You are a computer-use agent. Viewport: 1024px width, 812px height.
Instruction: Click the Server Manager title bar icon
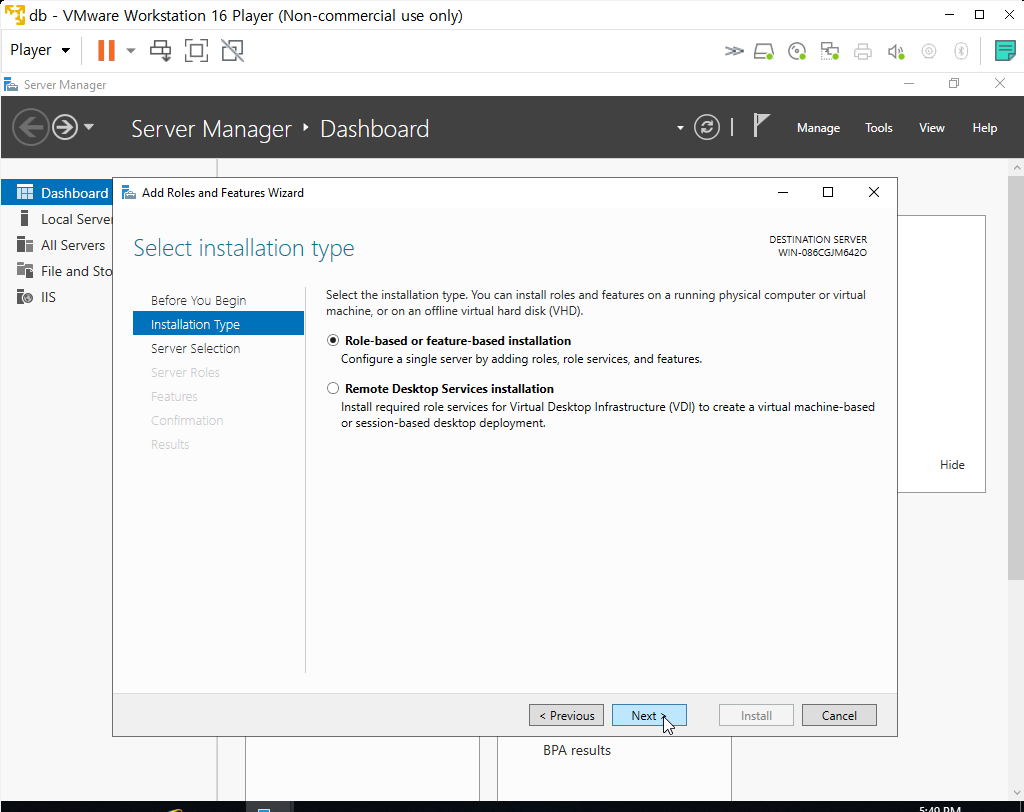[10, 84]
